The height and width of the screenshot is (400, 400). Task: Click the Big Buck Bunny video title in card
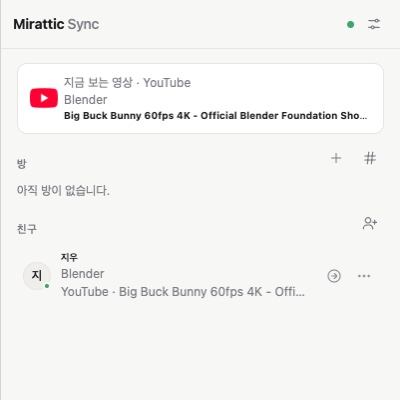pos(215,116)
